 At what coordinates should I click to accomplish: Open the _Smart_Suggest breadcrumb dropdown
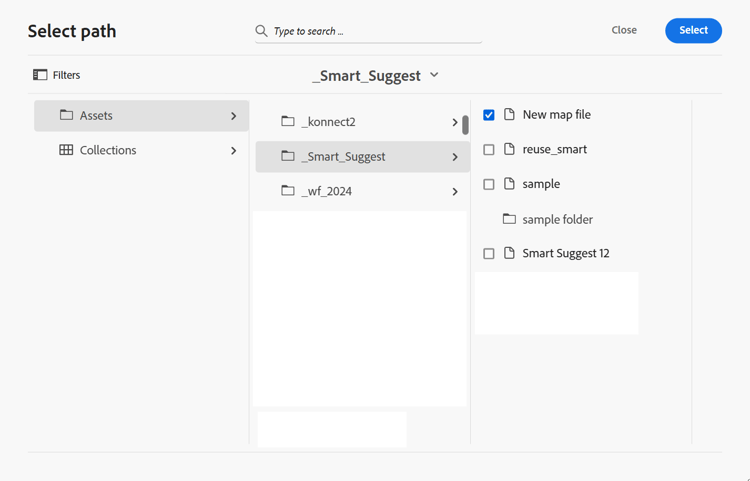point(434,75)
